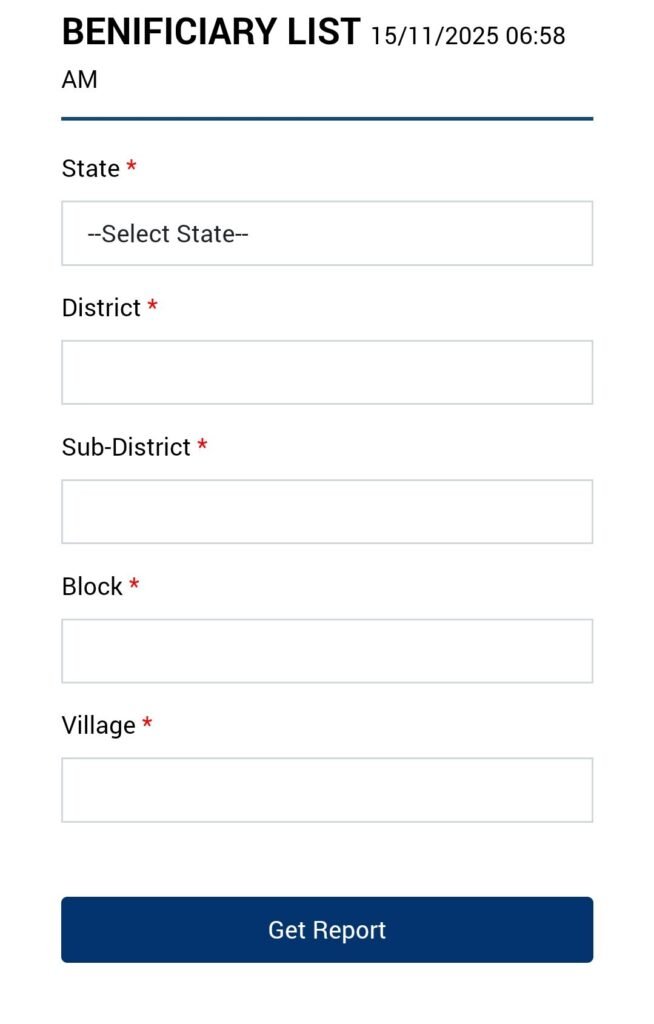
Task: Click the blue divider line below heading
Action: coord(326,118)
